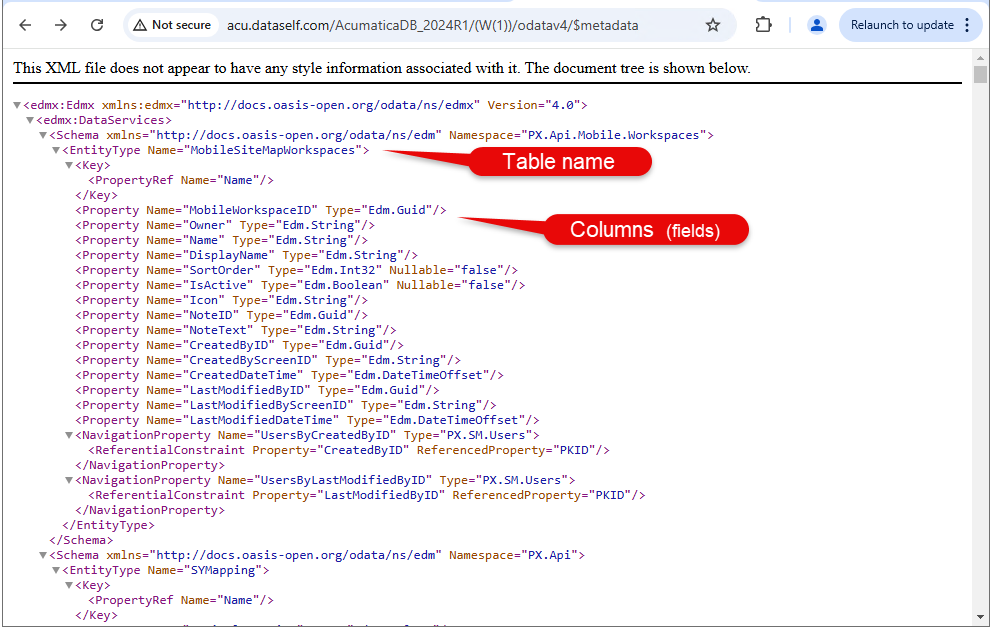
Task: Collapse the UsersByLastModifiedByID NavigationProperty node
Action: click(69, 480)
